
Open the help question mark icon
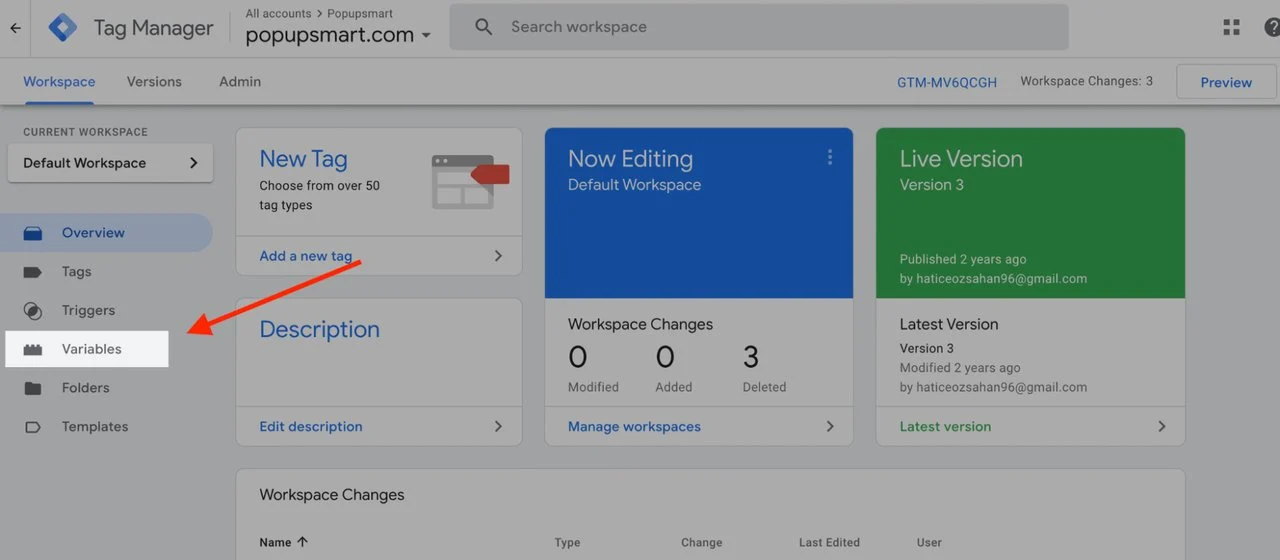1271,28
